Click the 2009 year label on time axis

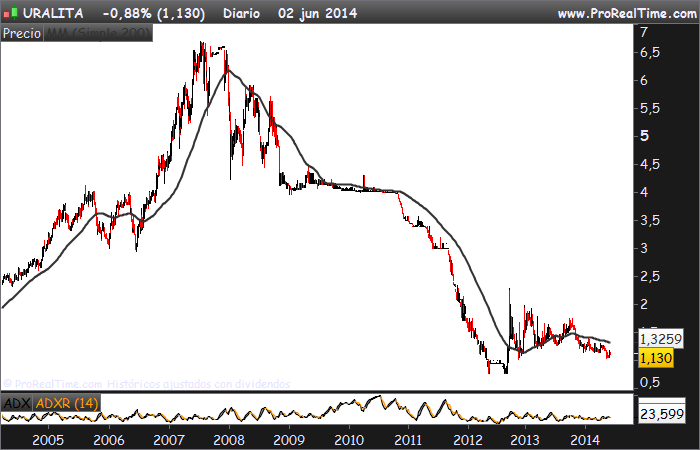click(289, 440)
